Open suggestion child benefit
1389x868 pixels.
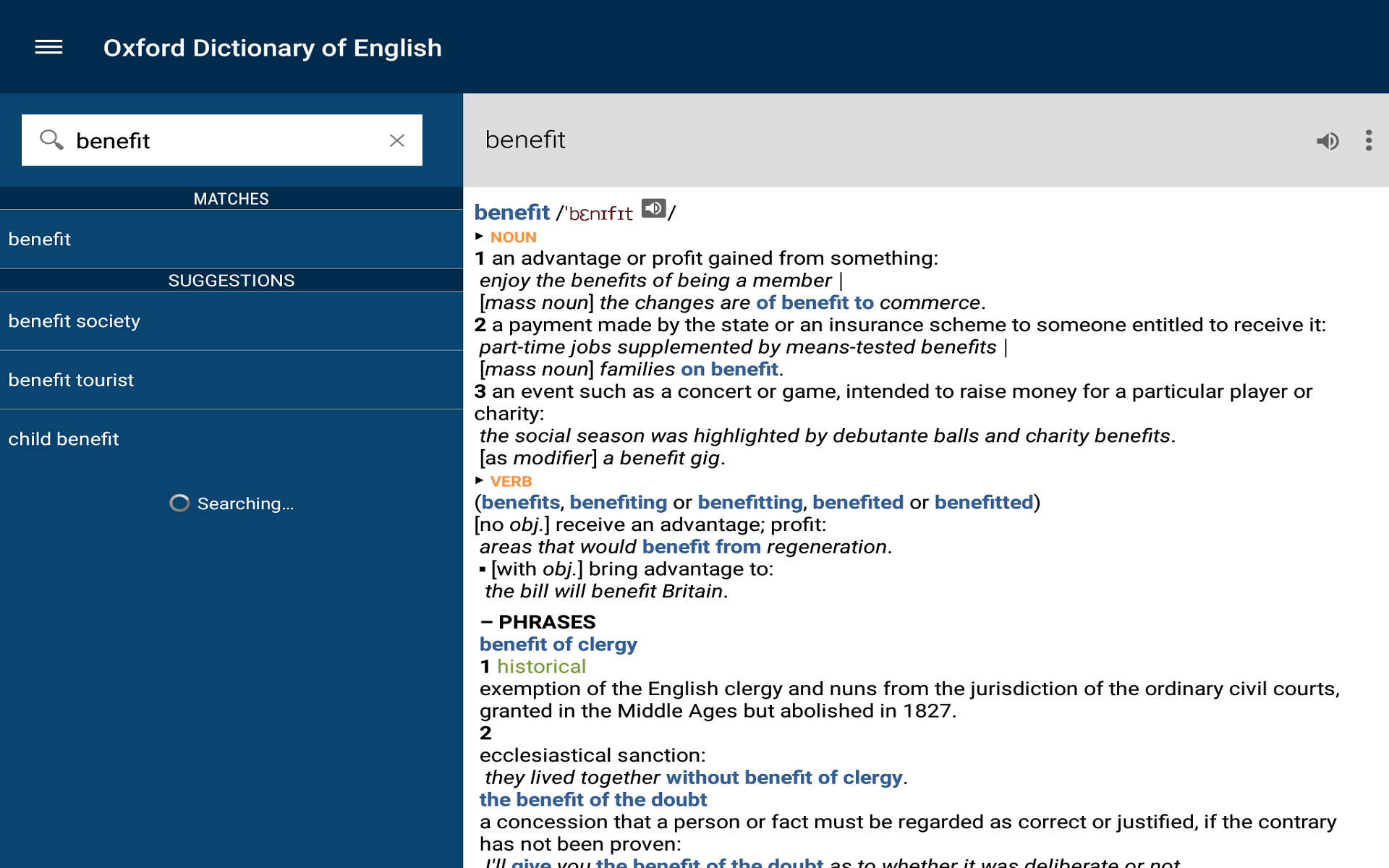point(231,439)
